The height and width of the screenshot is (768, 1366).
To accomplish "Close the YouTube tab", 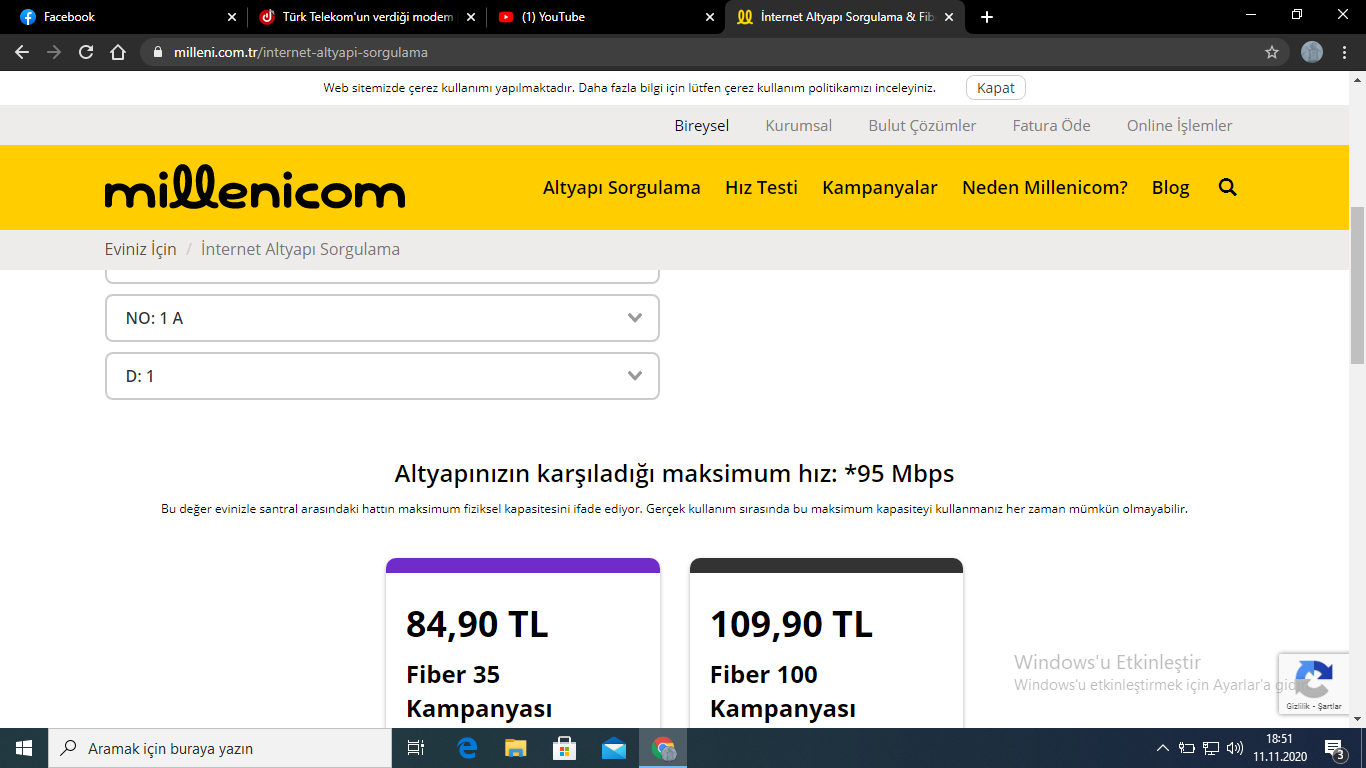I will (x=710, y=17).
